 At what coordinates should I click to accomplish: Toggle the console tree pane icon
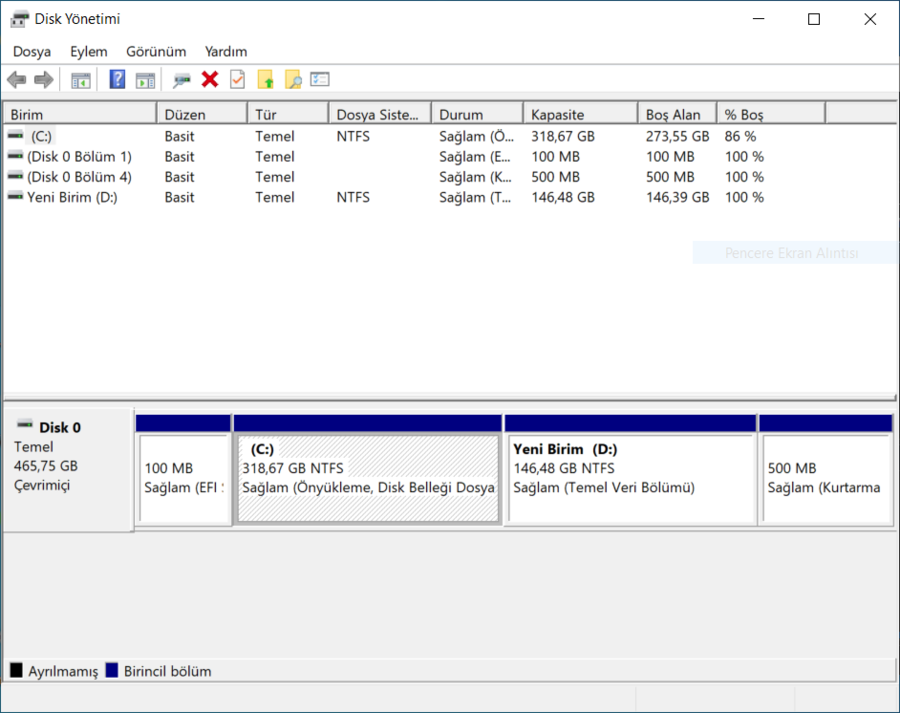(x=81, y=80)
